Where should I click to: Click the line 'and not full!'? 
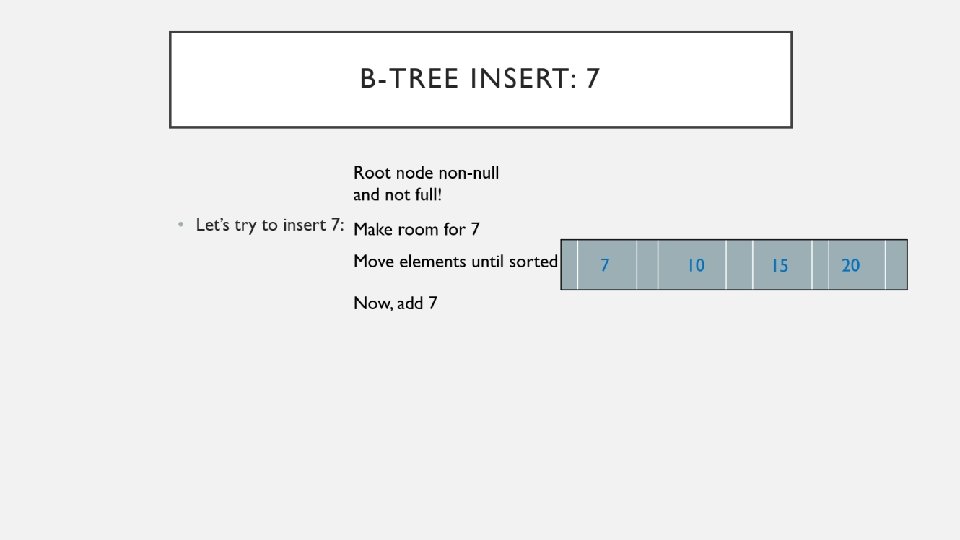coord(397,194)
